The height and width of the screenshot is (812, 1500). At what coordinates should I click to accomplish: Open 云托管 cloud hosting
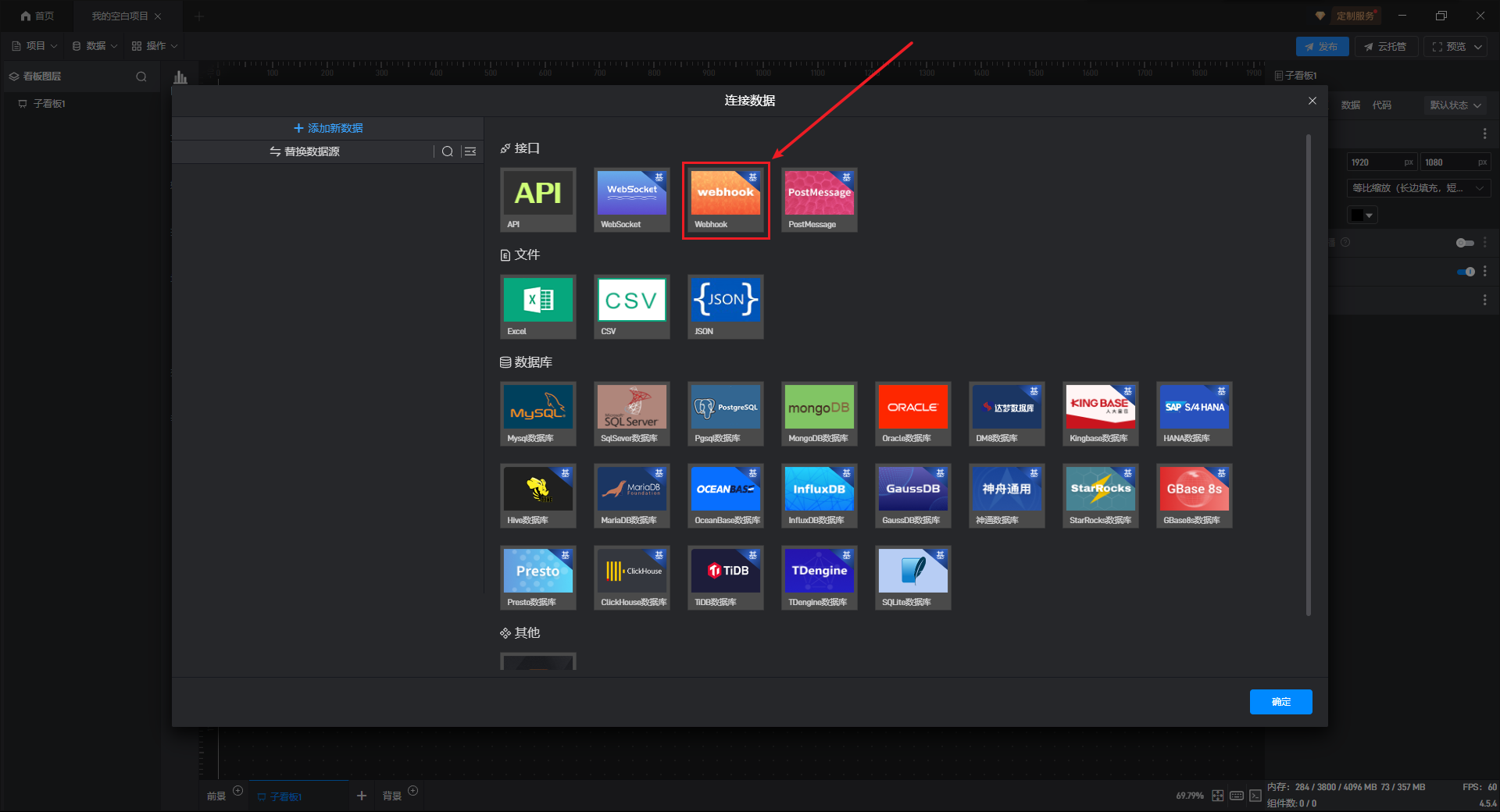(1386, 47)
